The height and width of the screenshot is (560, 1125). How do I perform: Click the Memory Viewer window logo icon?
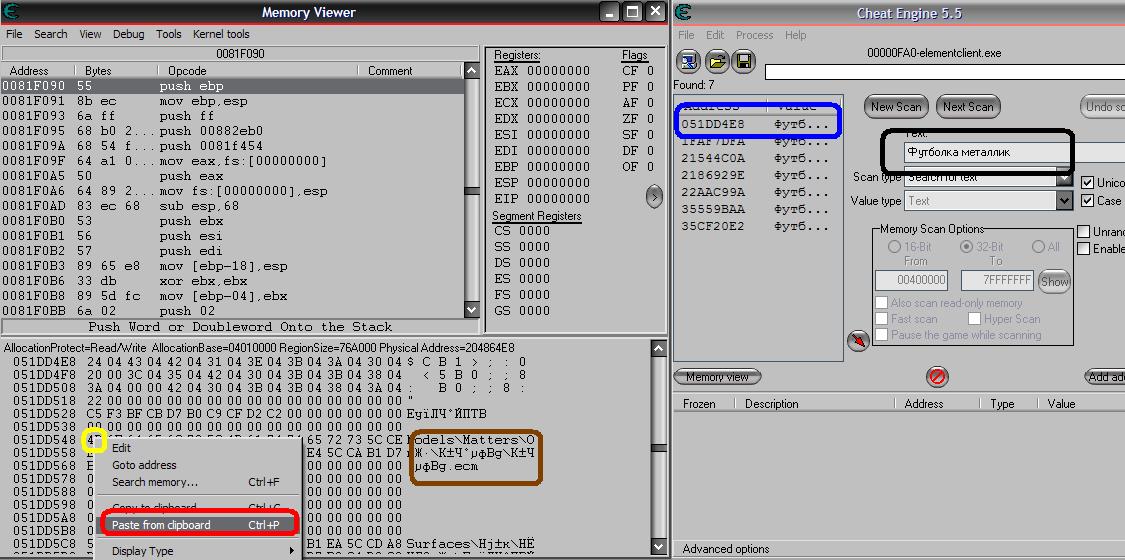pos(11,11)
